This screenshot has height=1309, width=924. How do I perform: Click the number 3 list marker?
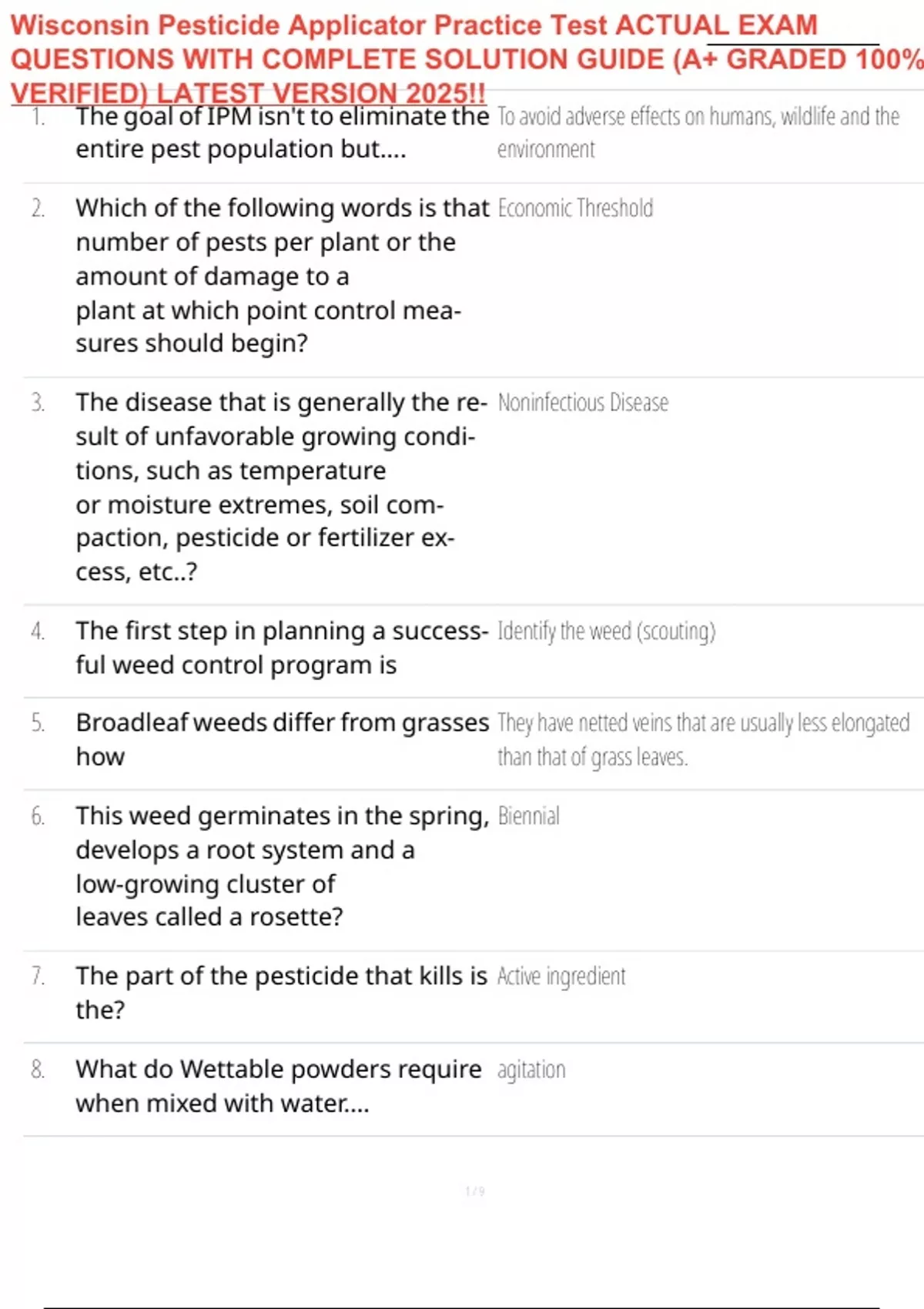tap(38, 403)
